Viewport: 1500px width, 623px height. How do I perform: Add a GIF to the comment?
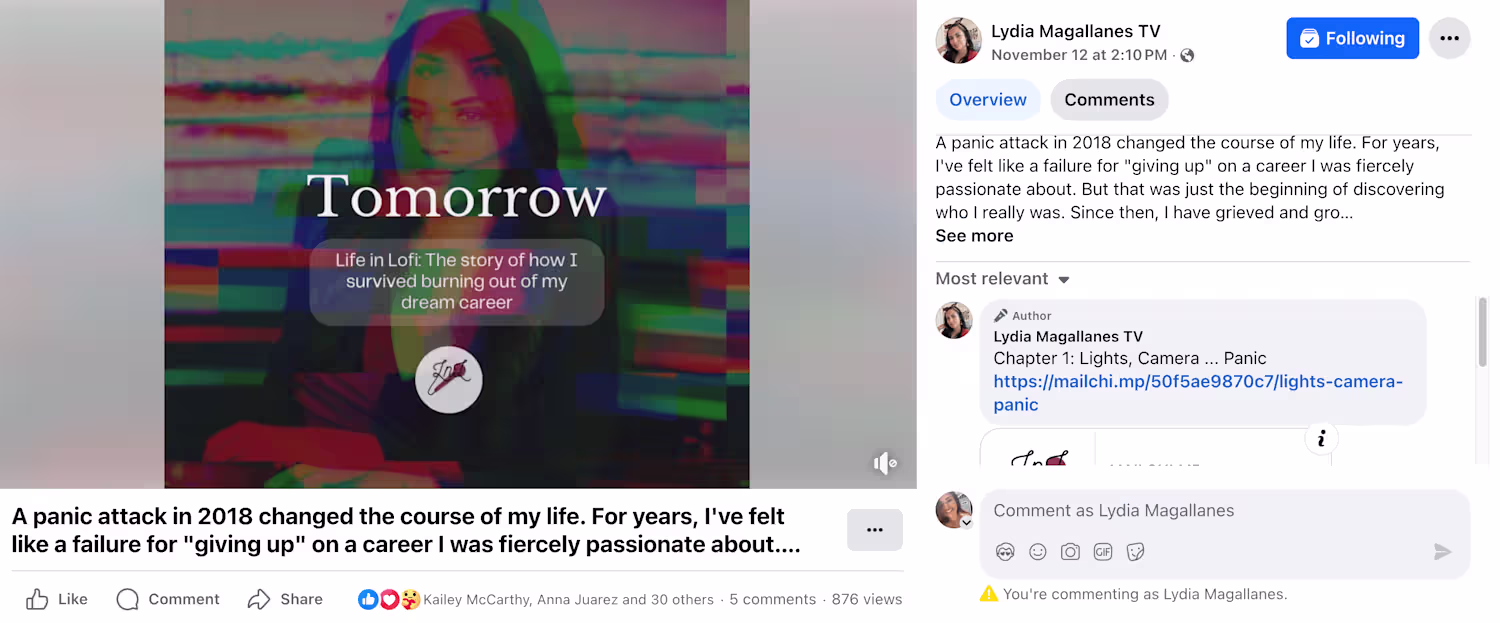[x=1103, y=552]
